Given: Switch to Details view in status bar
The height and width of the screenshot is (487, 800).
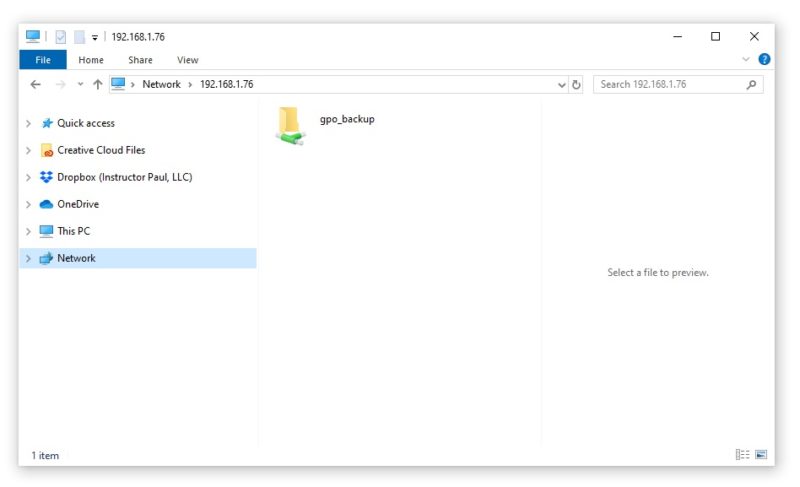Looking at the screenshot, I should (742, 455).
